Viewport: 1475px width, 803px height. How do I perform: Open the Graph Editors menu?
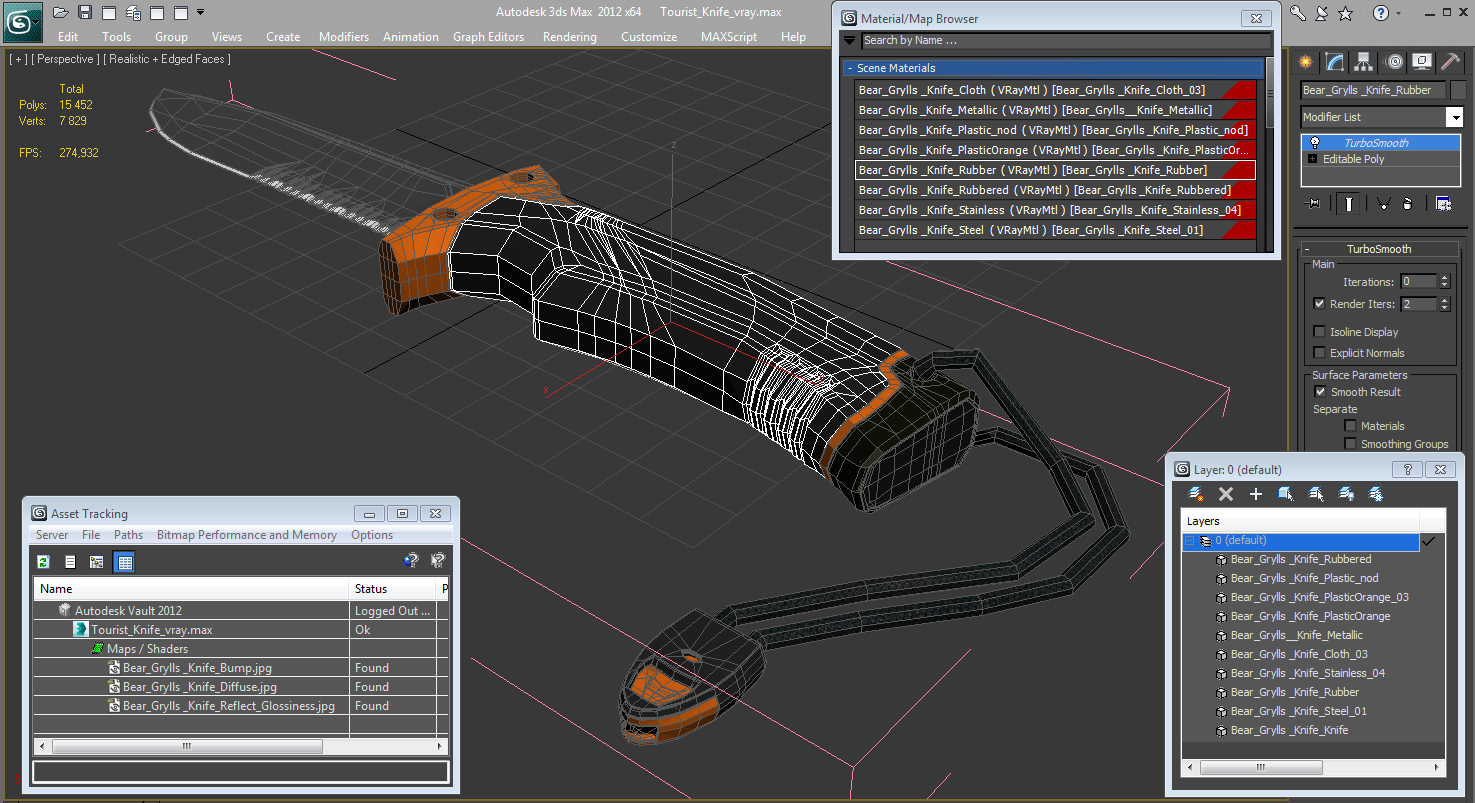pyautogui.click(x=488, y=37)
